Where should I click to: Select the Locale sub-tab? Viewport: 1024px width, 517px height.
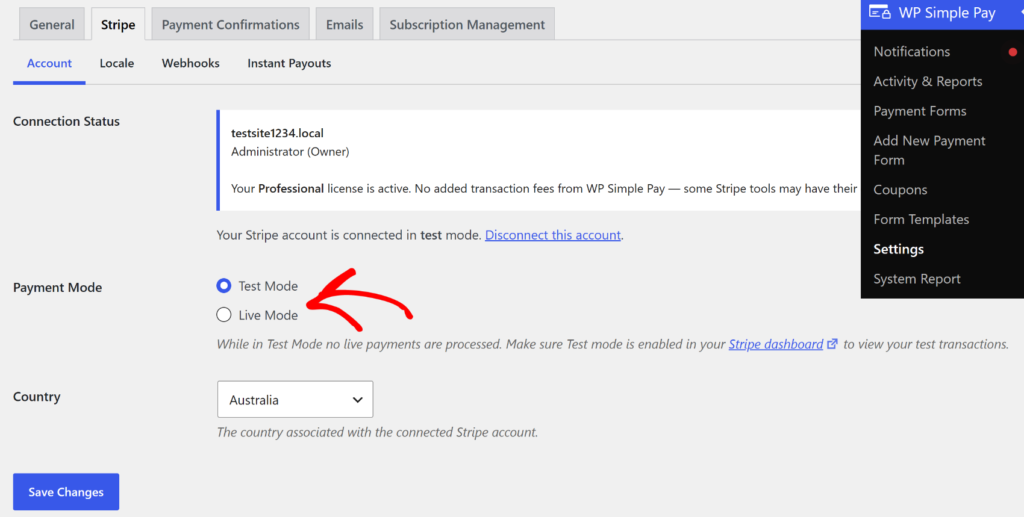point(117,63)
